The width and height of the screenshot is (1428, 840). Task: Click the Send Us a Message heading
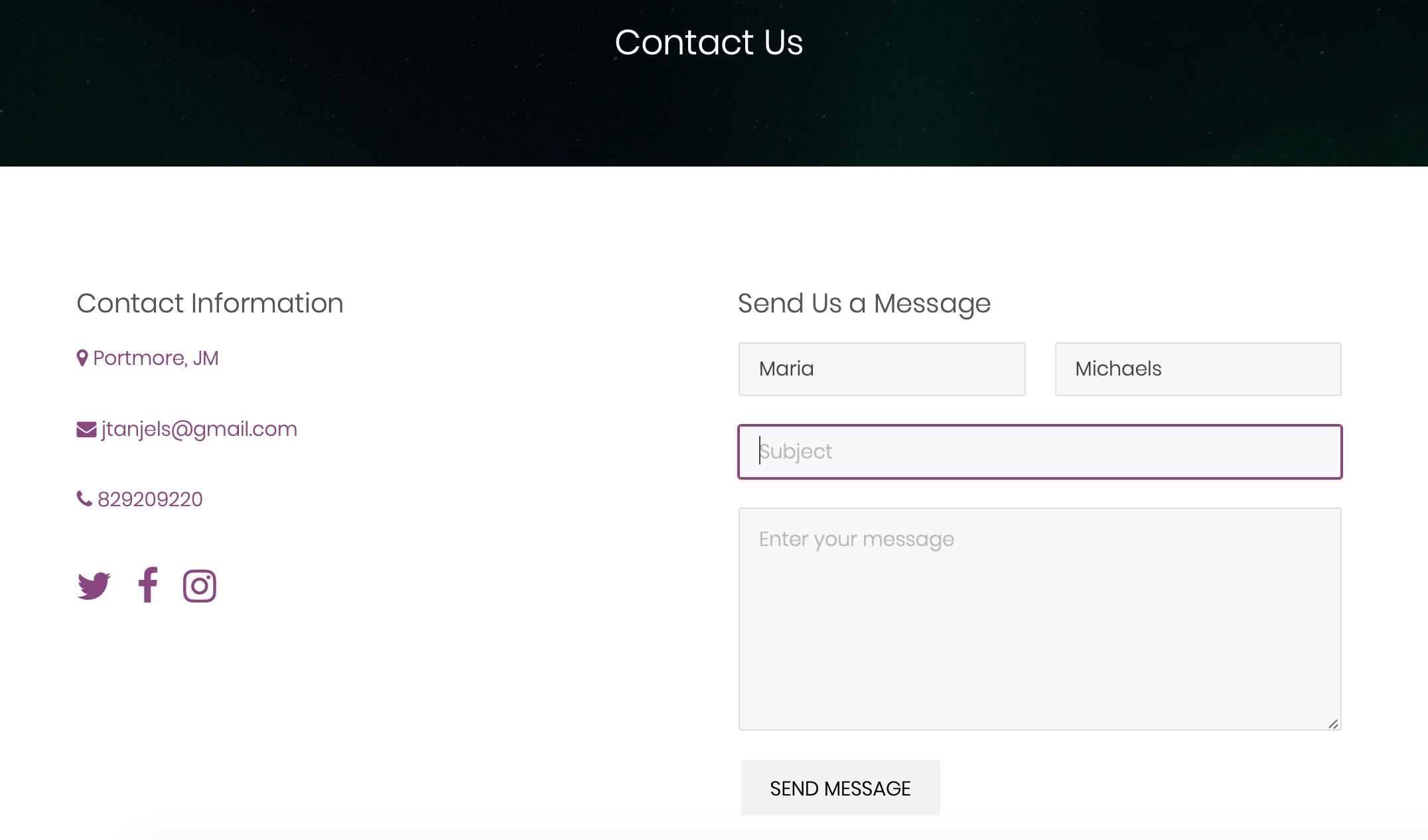[864, 304]
